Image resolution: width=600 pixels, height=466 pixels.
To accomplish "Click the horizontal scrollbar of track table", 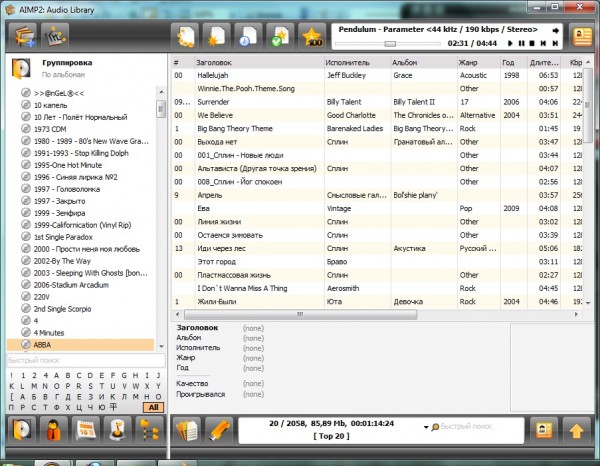I will click(300, 314).
